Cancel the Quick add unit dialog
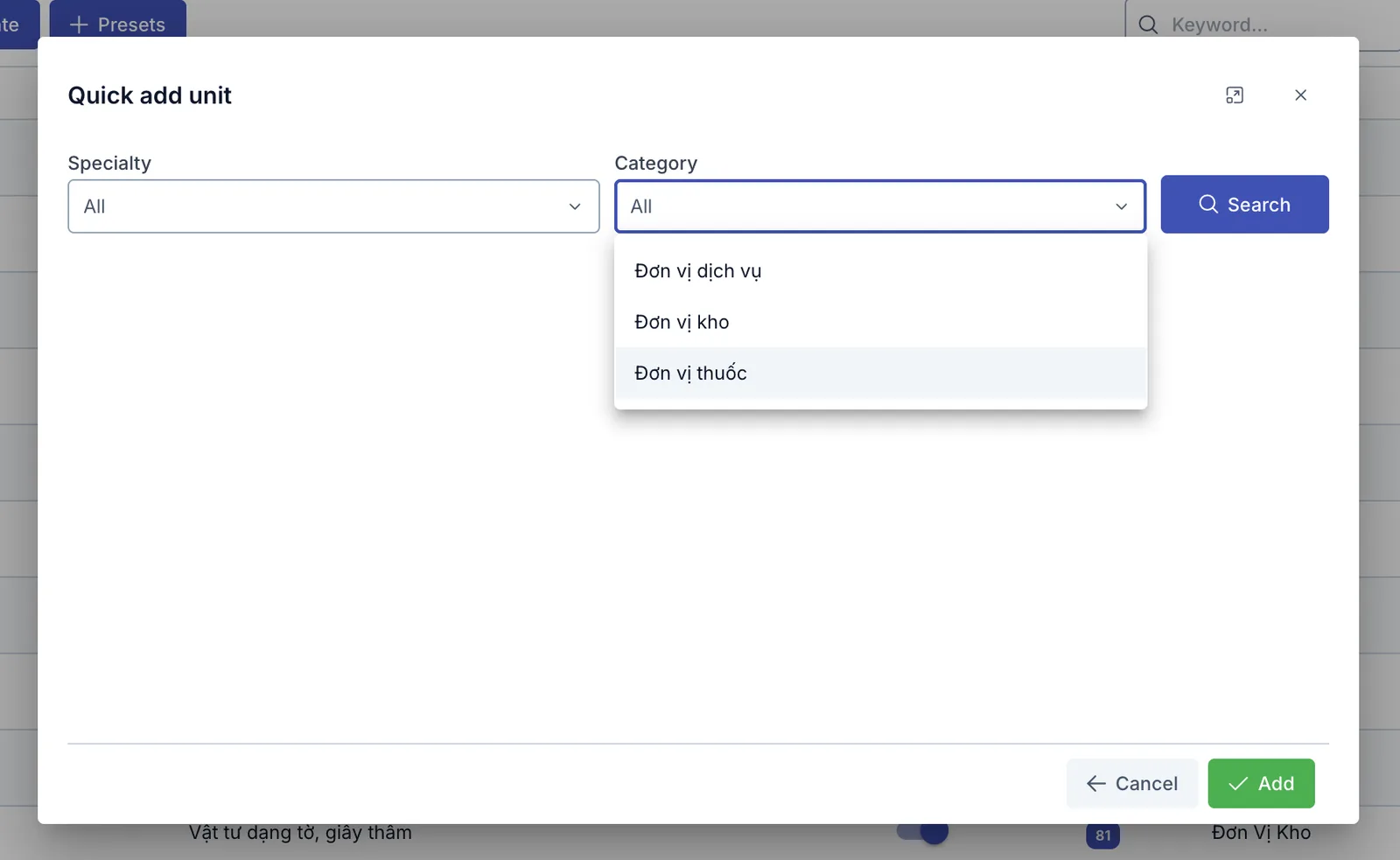Image resolution: width=1400 pixels, height=860 pixels. pos(1132,783)
